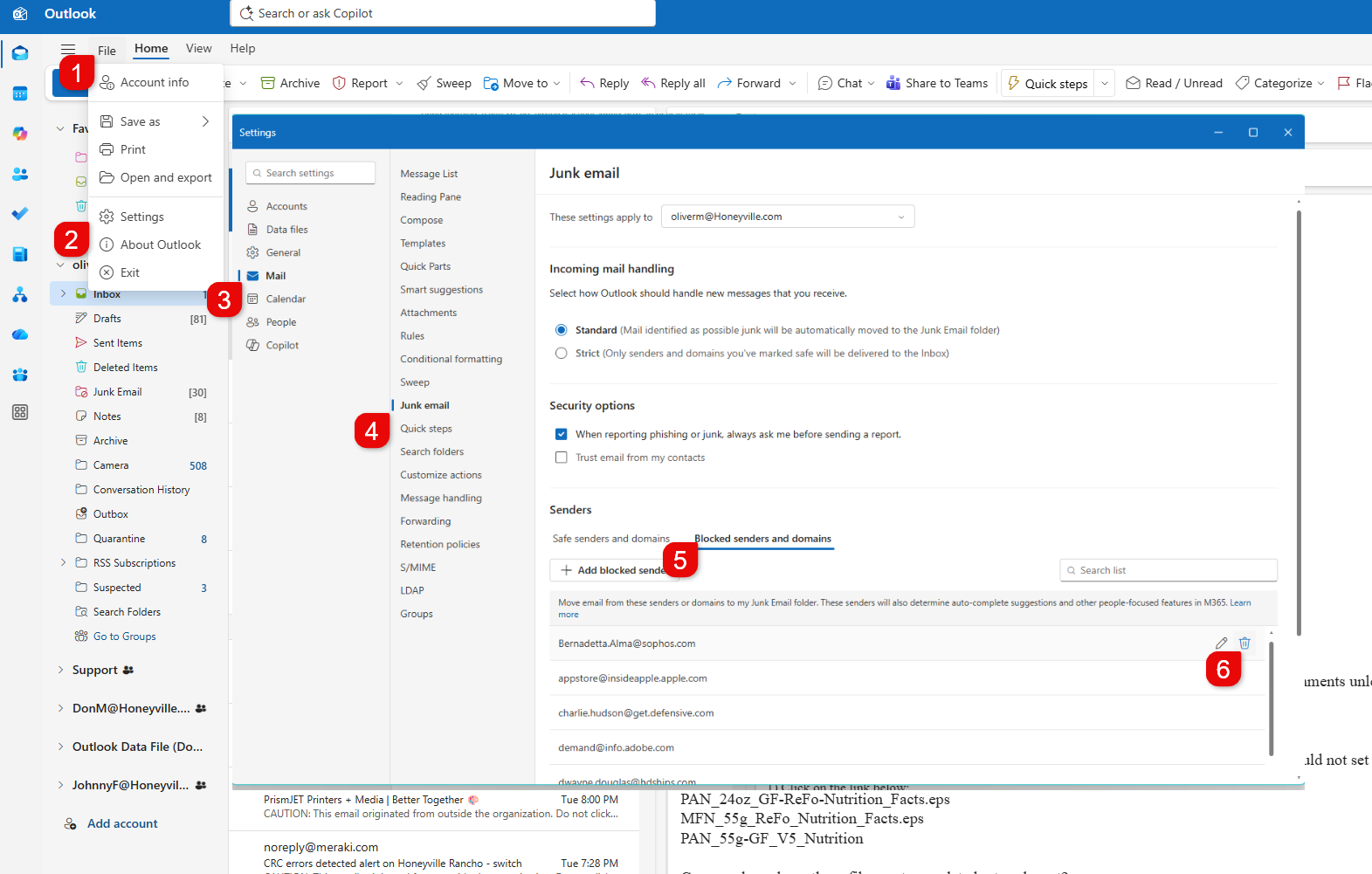Toggle 'always ask me before sending a report'
Viewport: 1372px width, 874px height.
562,434
